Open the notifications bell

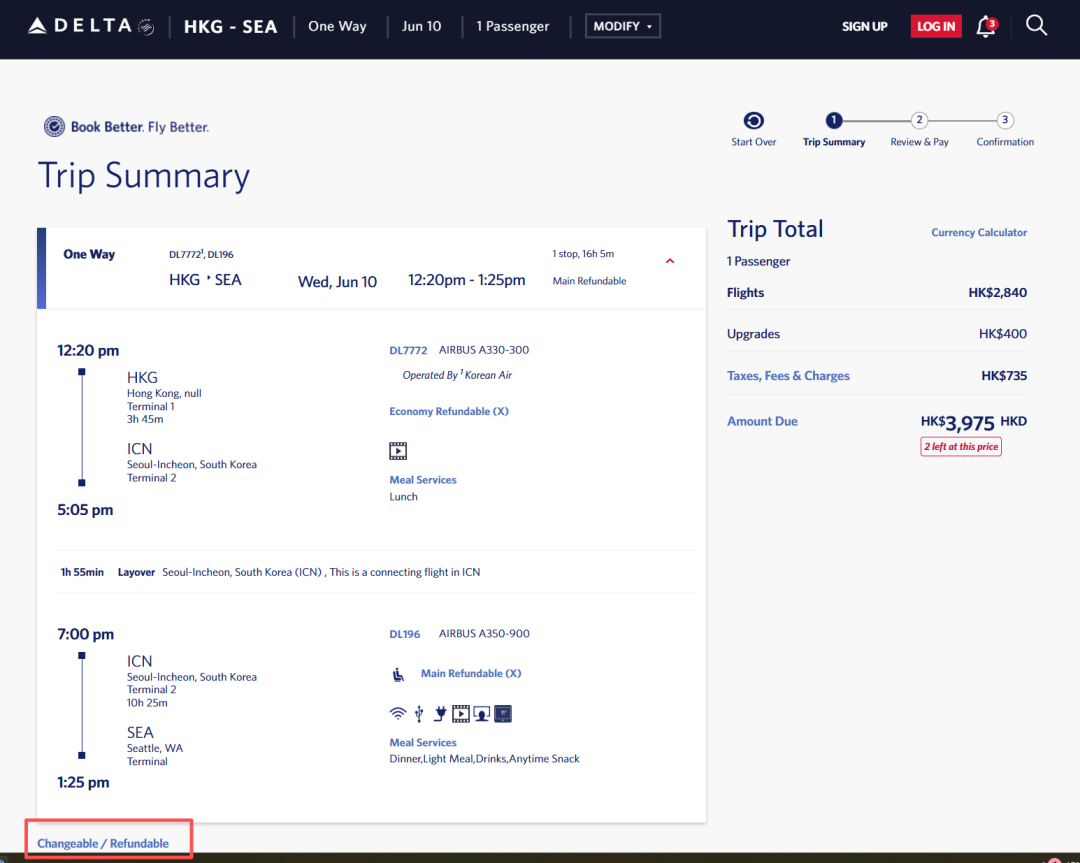pos(986,27)
